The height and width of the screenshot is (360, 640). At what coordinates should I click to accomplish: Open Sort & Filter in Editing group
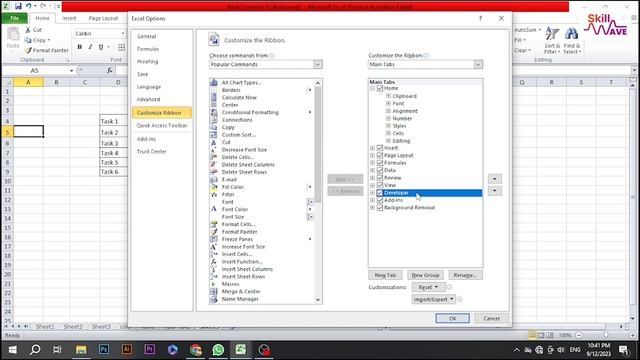(x=552, y=40)
